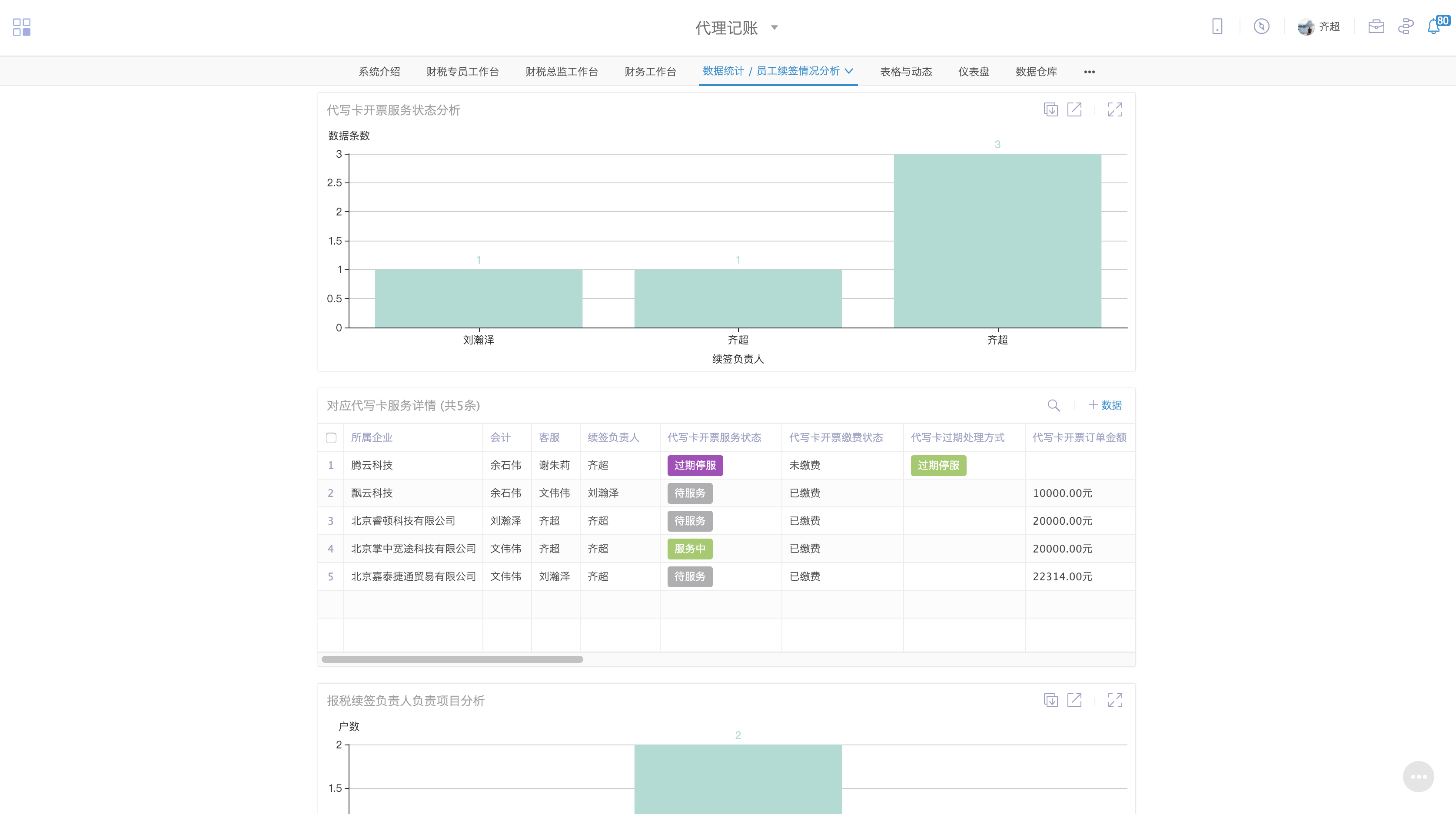Click row number 4 in the table
Image resolution: width=1456 pixels, height=814 pixels.
coord(331,549)
